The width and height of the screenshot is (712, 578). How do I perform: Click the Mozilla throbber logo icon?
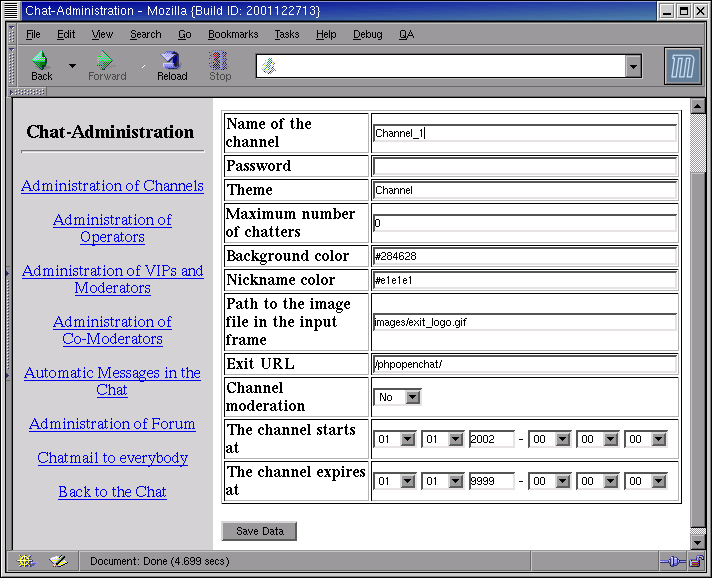(683, 66)
